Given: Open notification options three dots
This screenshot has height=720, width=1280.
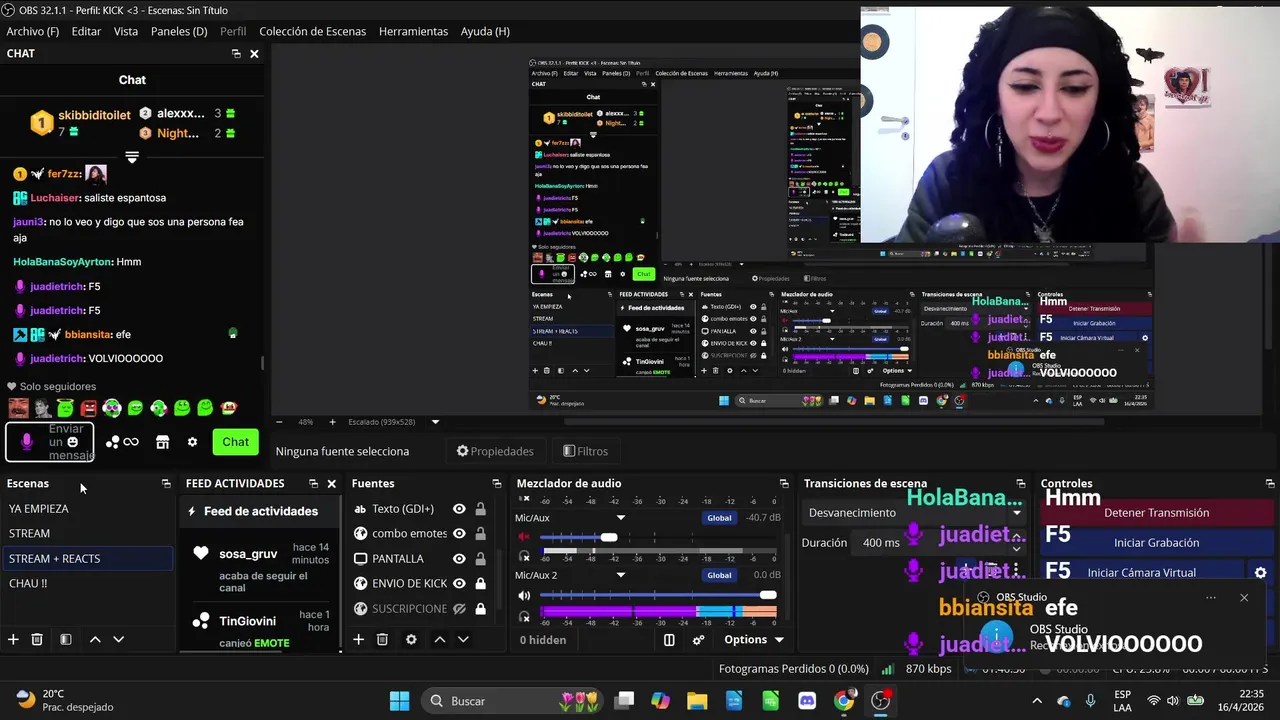Looking at the screenshot, I should coord(1211,598).
